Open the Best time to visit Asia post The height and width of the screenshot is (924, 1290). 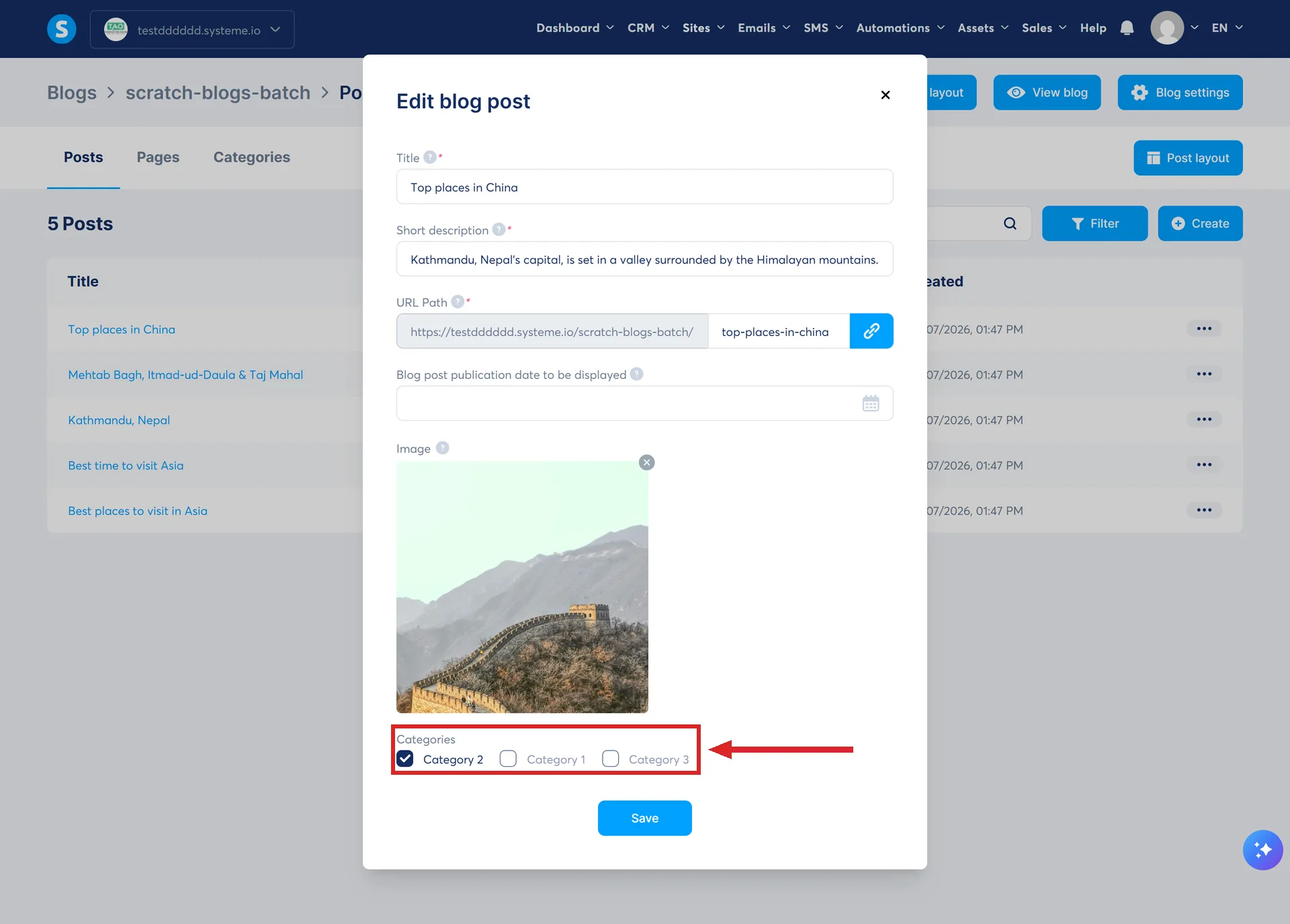126,466
